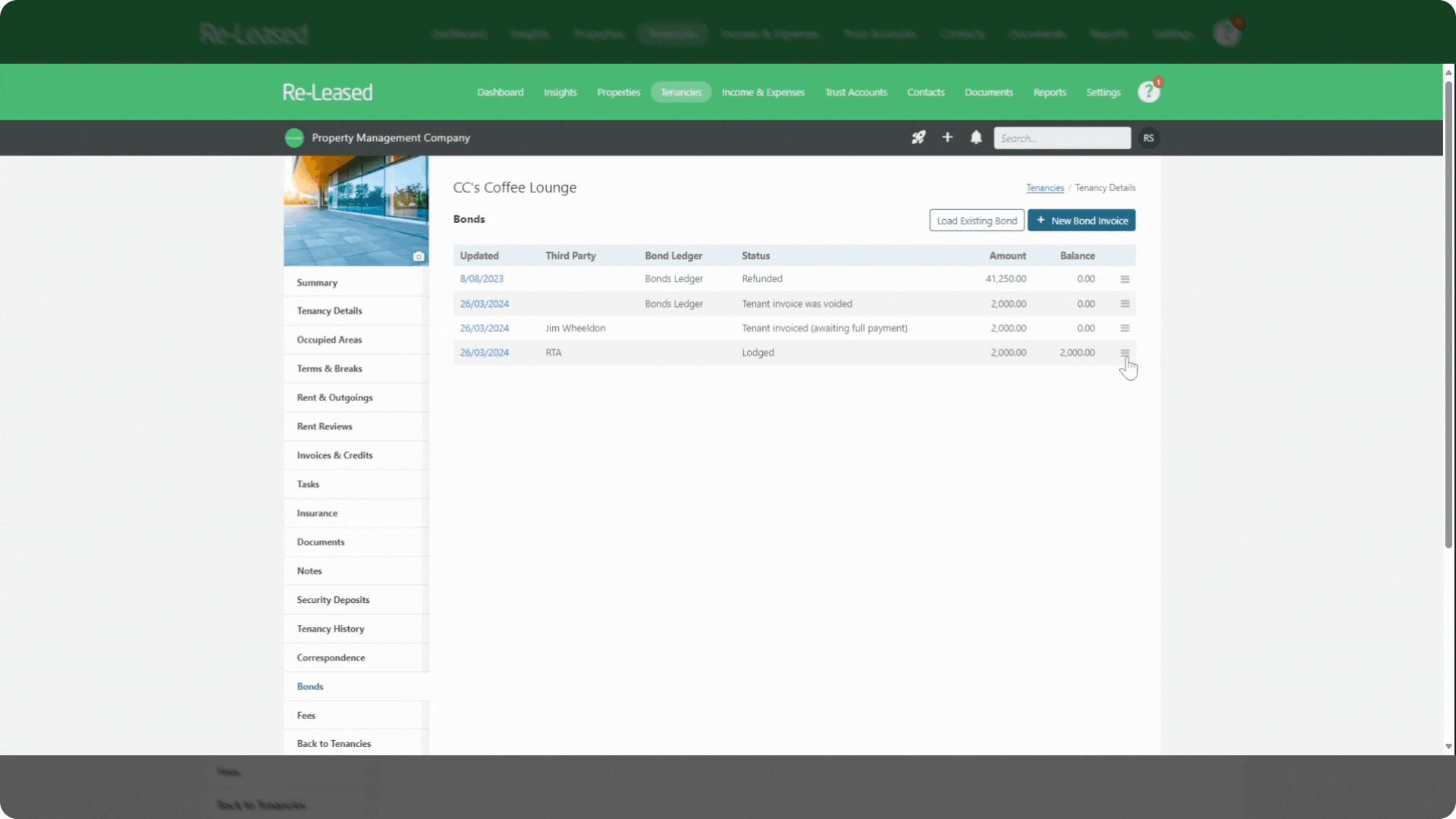This screenshot has height=819, width=1456.
Task: Open Reports in top navigation
Action: [x=1050, y=93]
